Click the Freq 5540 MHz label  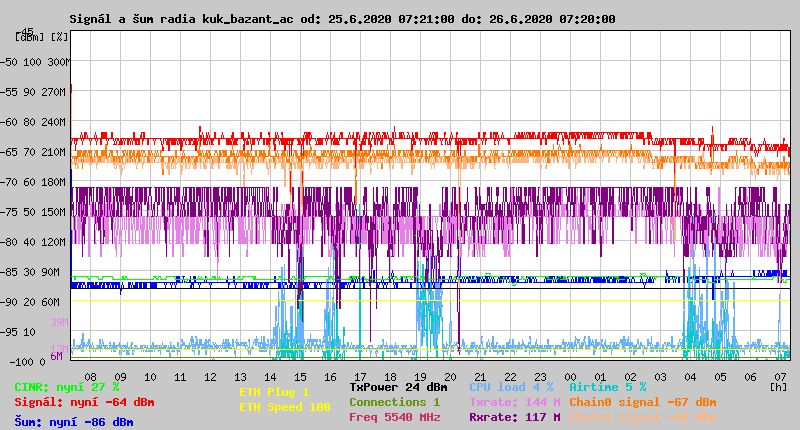tap(394, 417)
